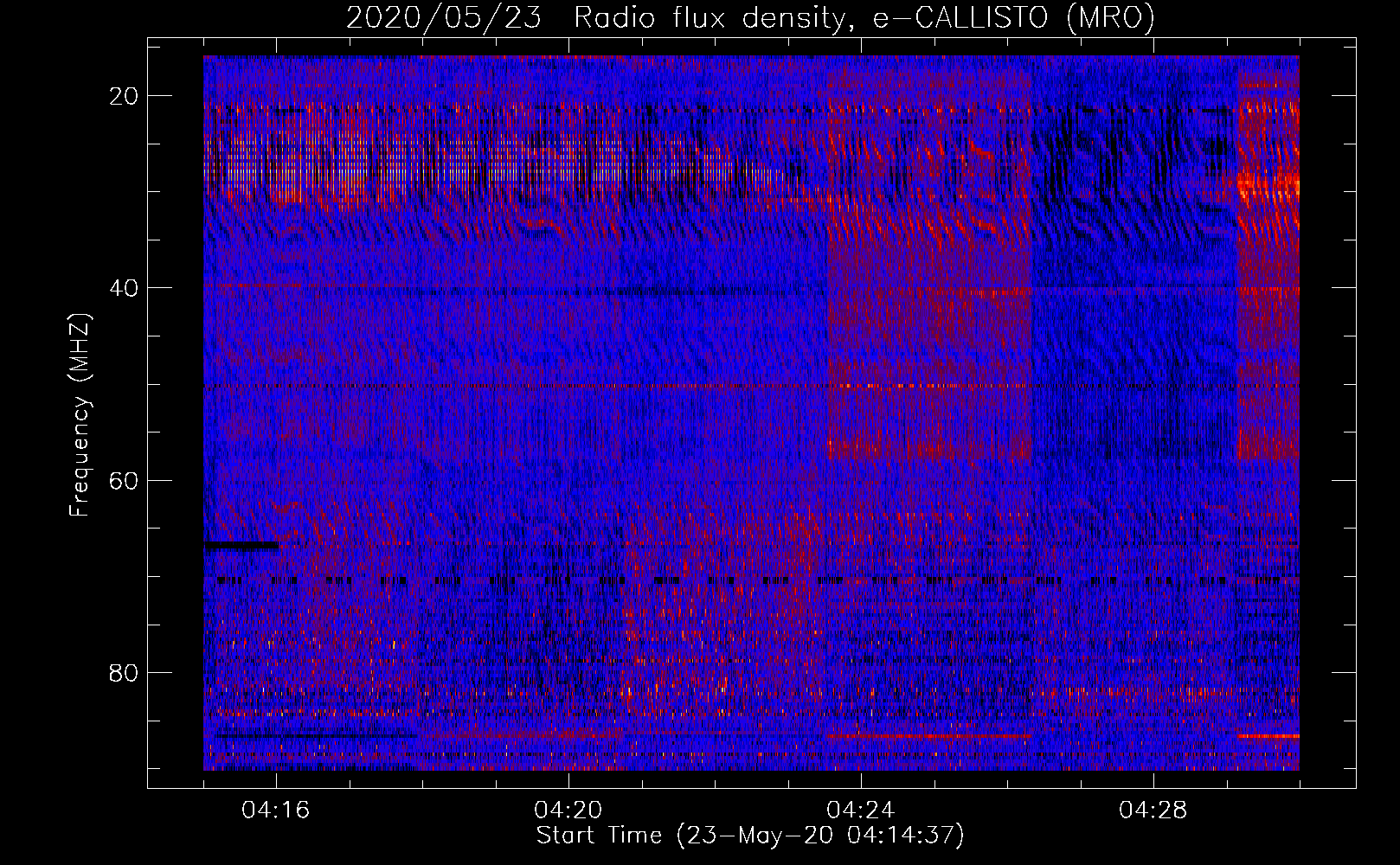Click the time tick label '04:16'
The width and height of the screenshot is (1400, 865).
tap(276, 811)
